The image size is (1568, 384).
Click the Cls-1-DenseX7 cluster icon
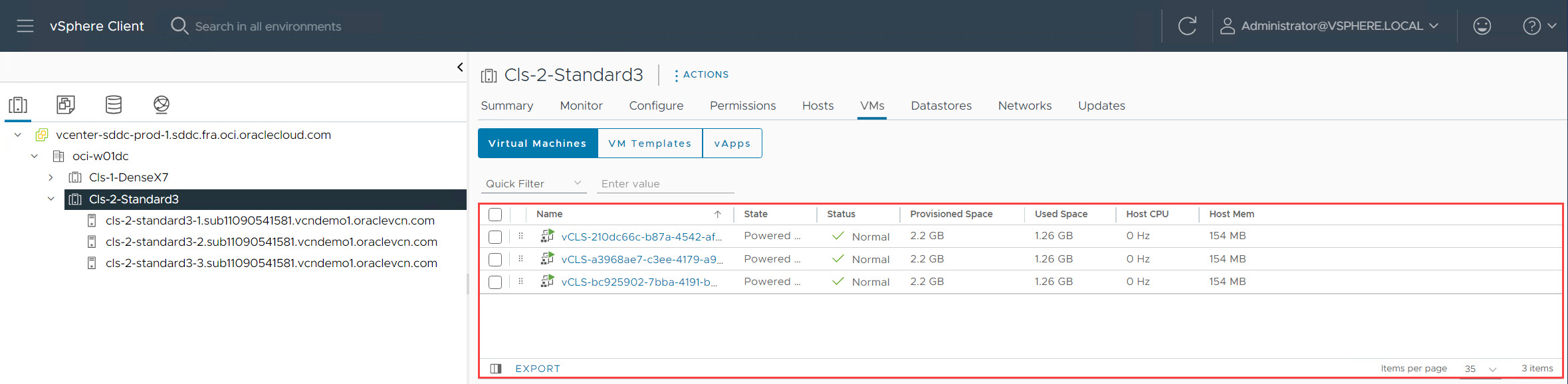coord(75,177)
